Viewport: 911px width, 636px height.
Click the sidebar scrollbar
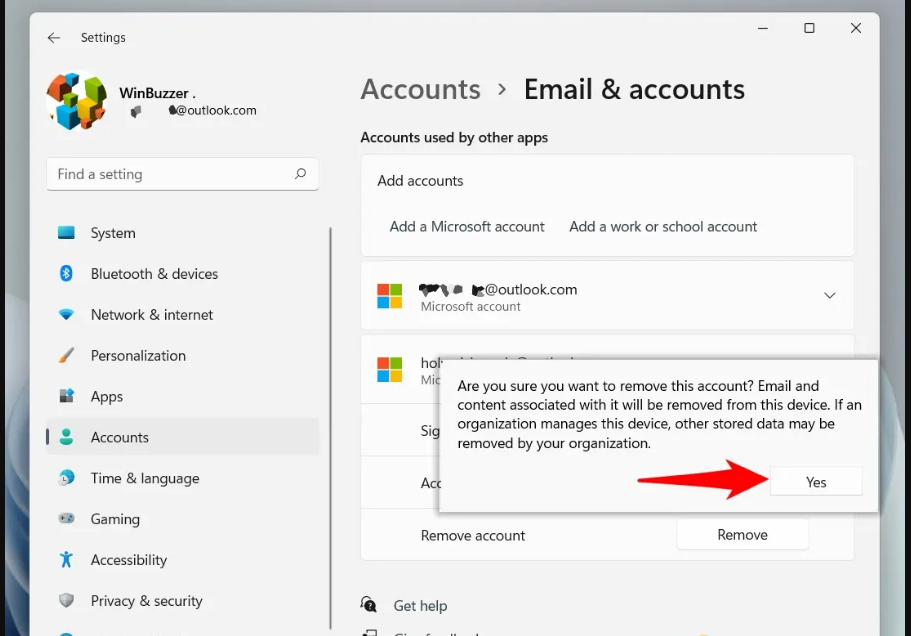pos(330,427)
